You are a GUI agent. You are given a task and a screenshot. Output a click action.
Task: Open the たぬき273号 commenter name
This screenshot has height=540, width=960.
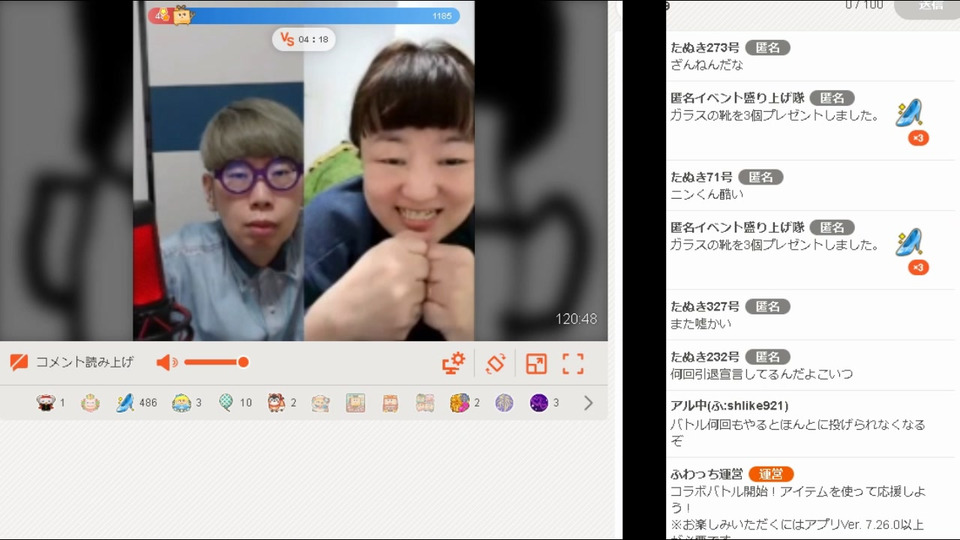(x=705, y=48)
